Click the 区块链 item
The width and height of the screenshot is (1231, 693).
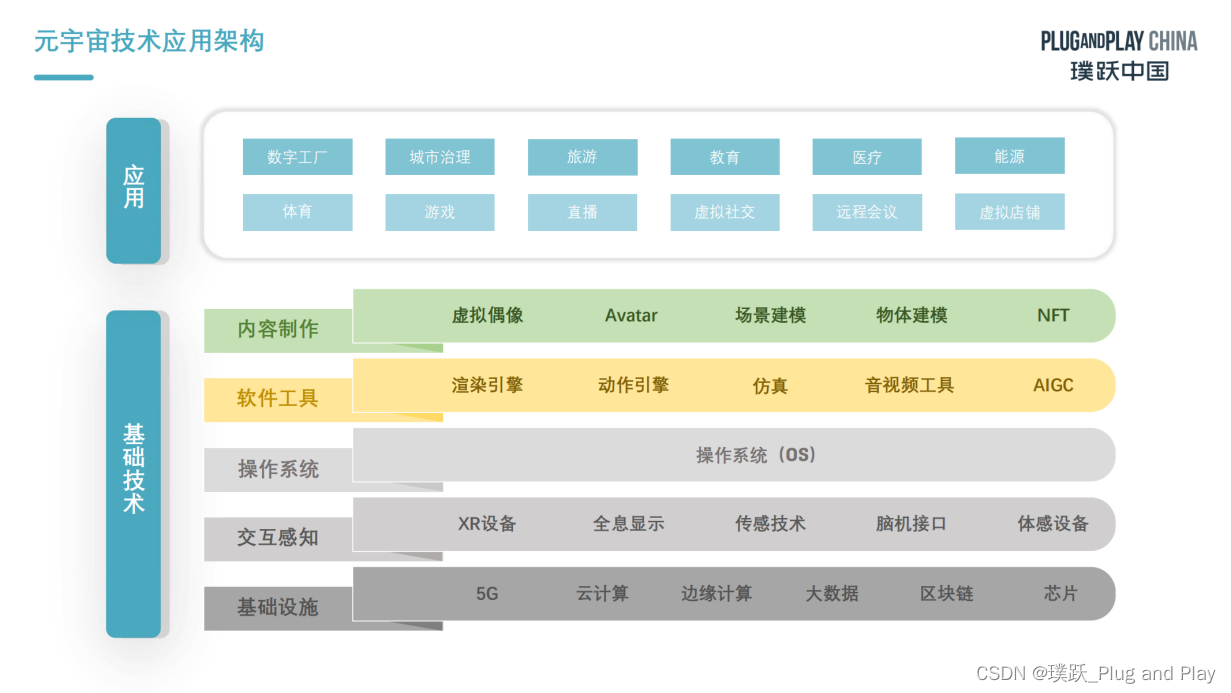click(946, 594)
